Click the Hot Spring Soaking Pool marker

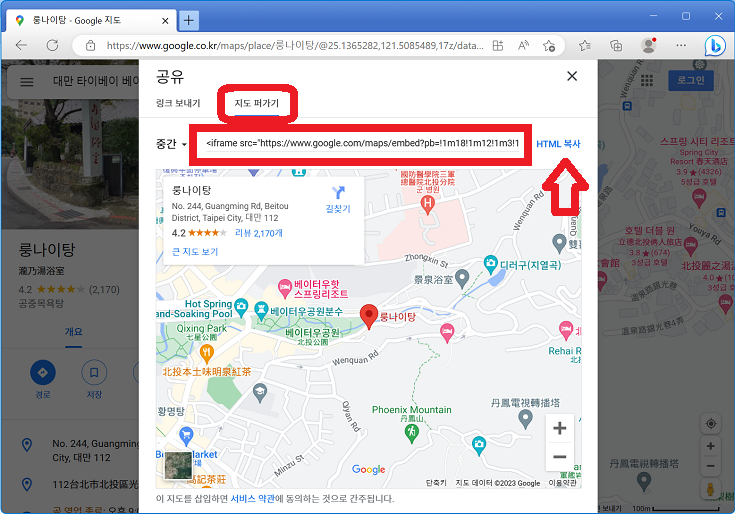(x=241, y=307)
